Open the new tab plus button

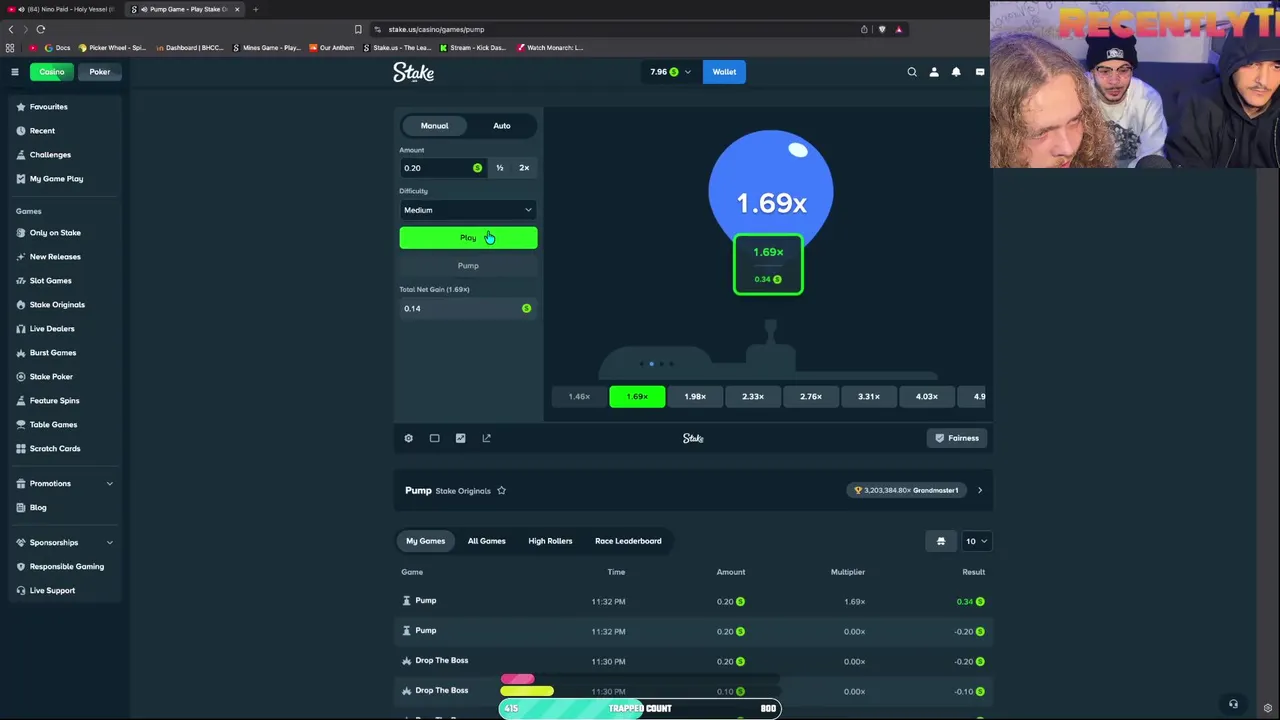[255, 9]
